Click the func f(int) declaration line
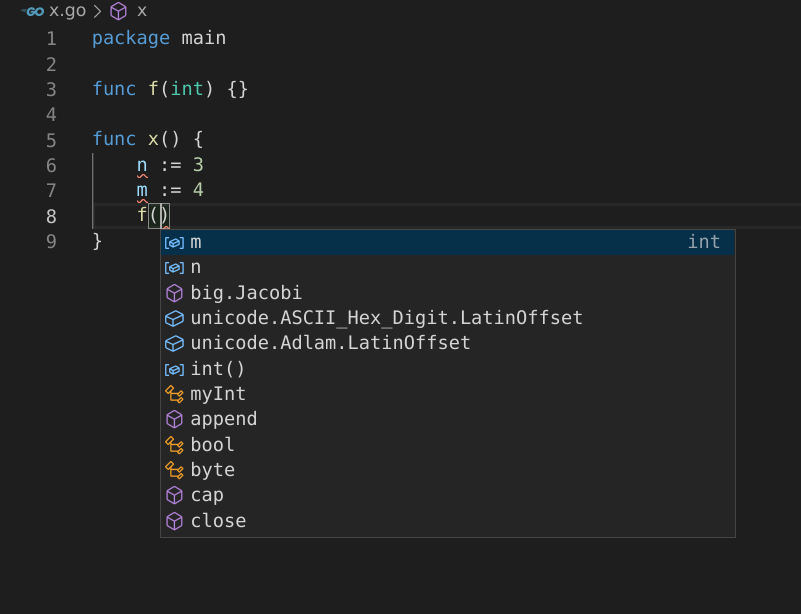The width and height of the screenshot is (801, 614). point(170,89)
